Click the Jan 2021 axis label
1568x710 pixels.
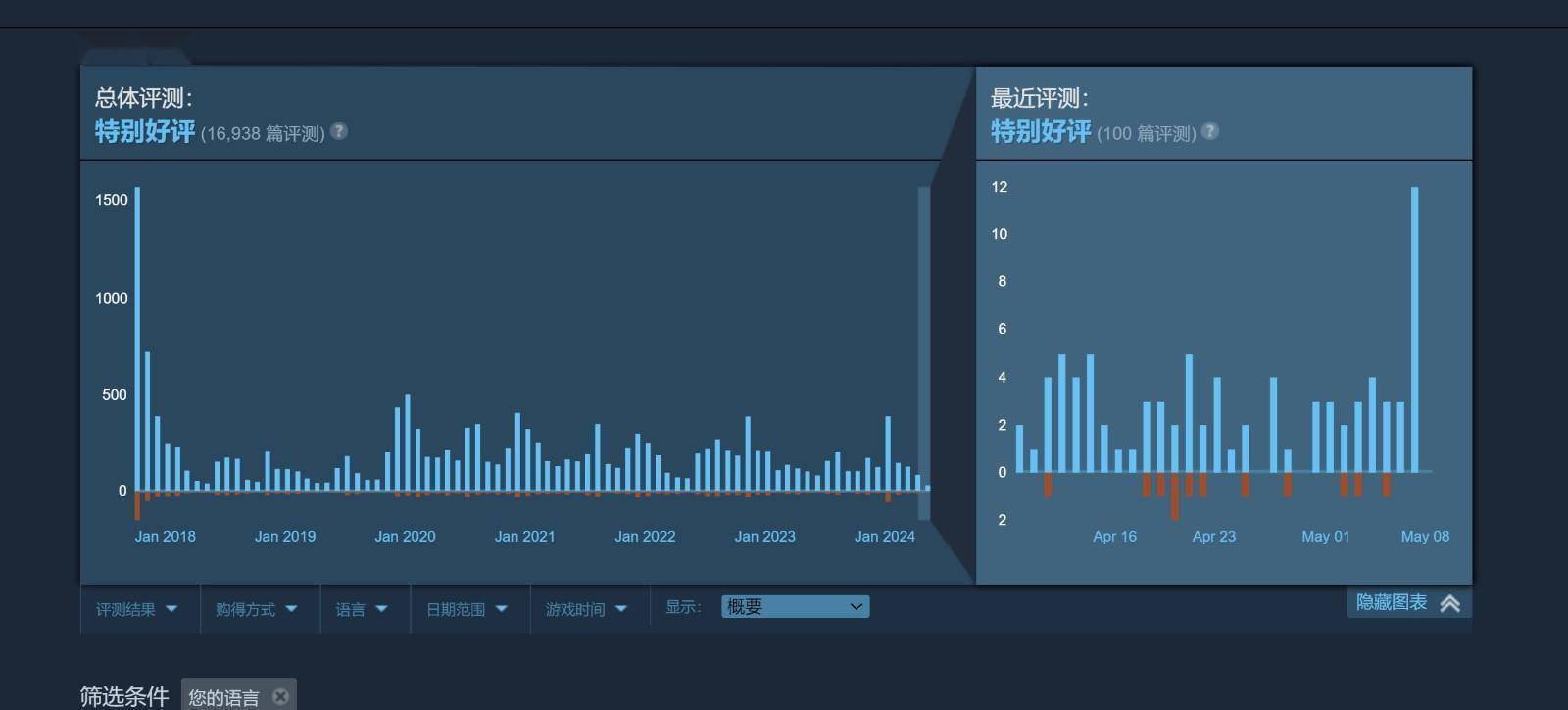[x=525, y=536]
